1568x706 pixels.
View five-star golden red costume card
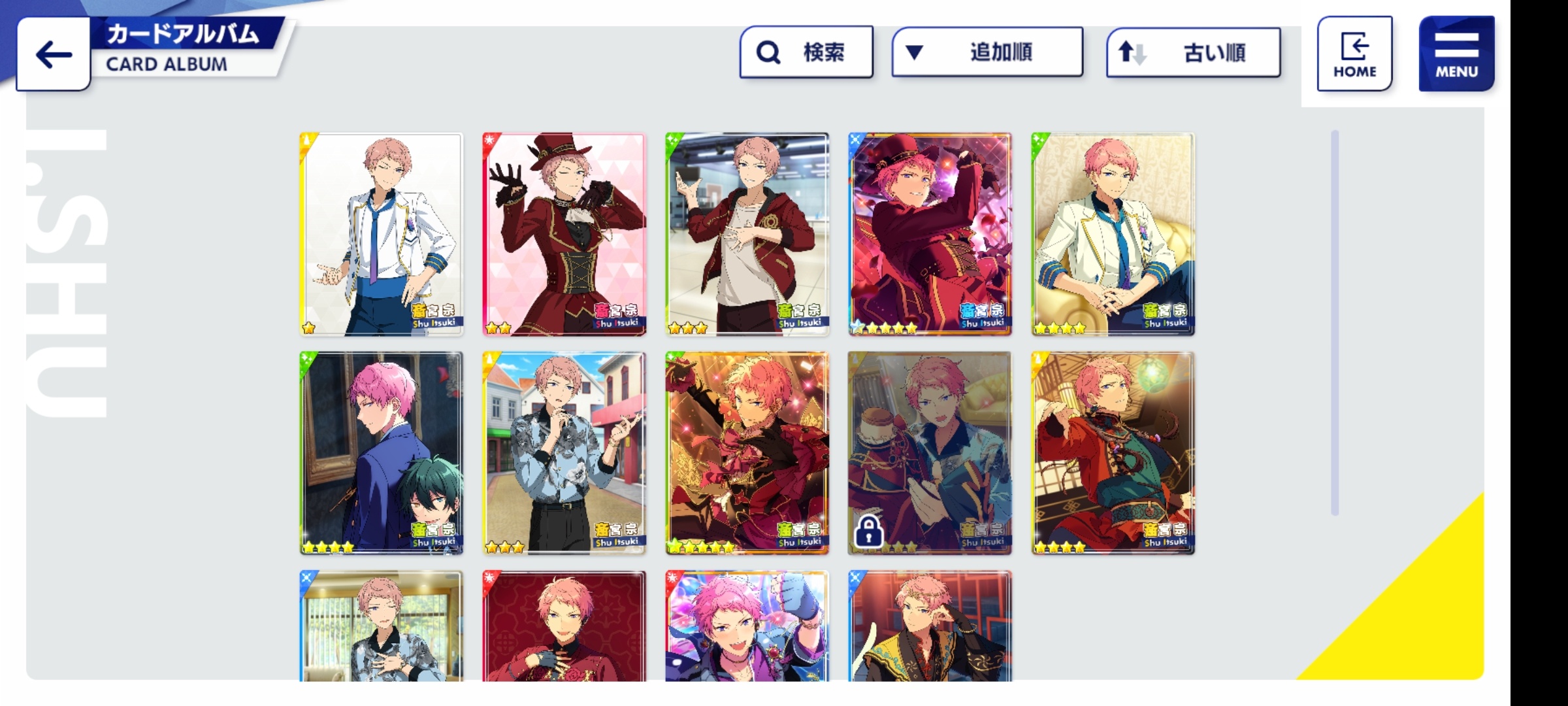pos(747,453)
